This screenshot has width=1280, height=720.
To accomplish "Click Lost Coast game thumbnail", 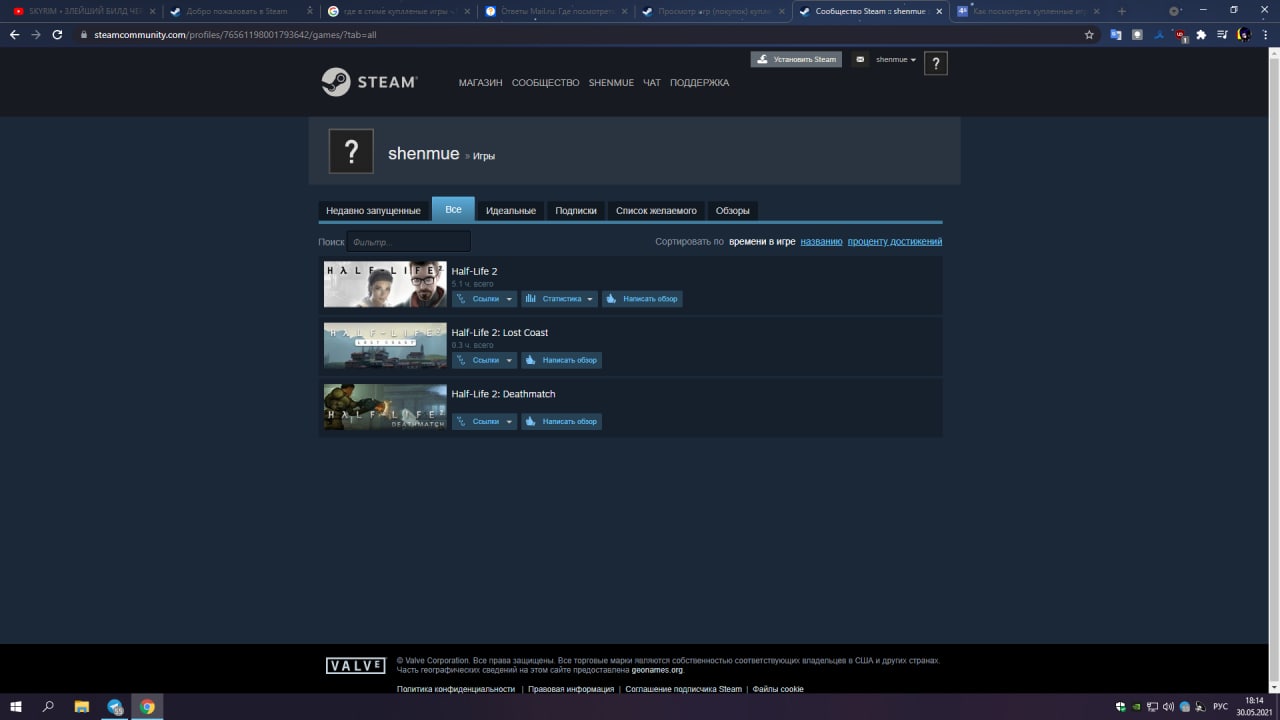I will (x=385, y=345).
